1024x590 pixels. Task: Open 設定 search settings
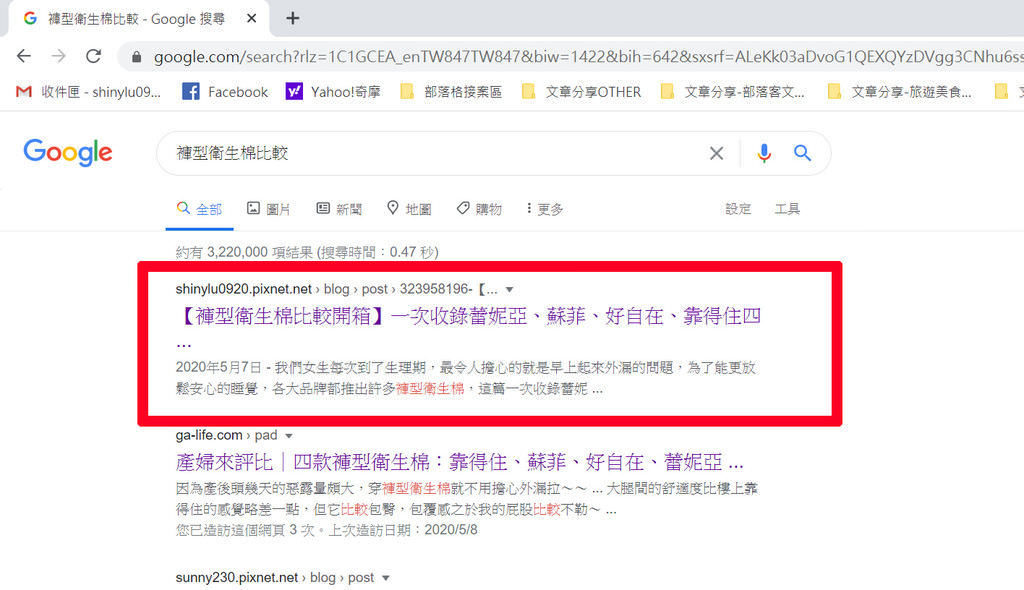pyautogui.click(x=738, y=209)
